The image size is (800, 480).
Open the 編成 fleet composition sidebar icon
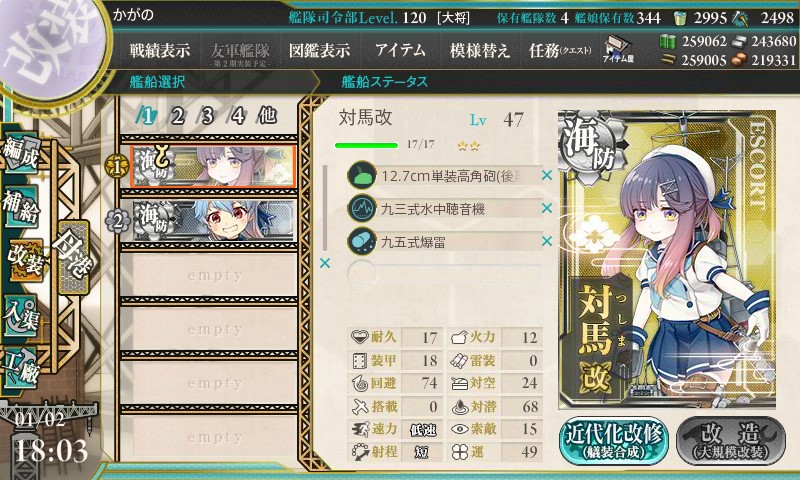coord(21,153)
